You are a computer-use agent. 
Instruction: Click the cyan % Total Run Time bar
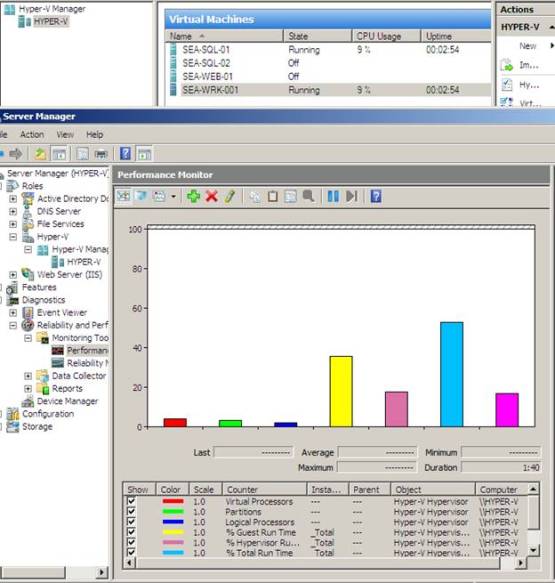click(x=452, y=374)
